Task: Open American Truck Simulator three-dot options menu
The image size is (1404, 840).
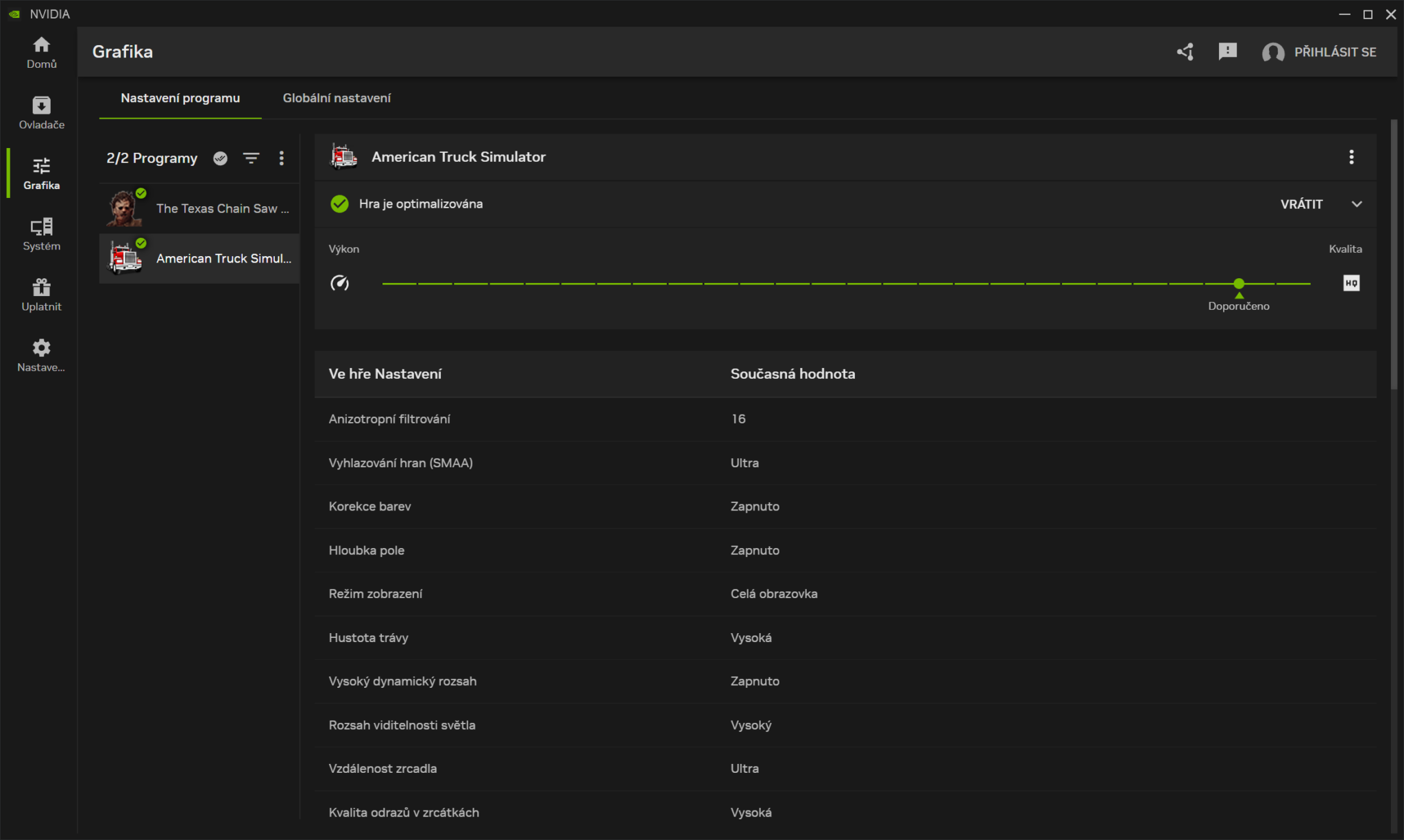Action: pos(1351,157)
